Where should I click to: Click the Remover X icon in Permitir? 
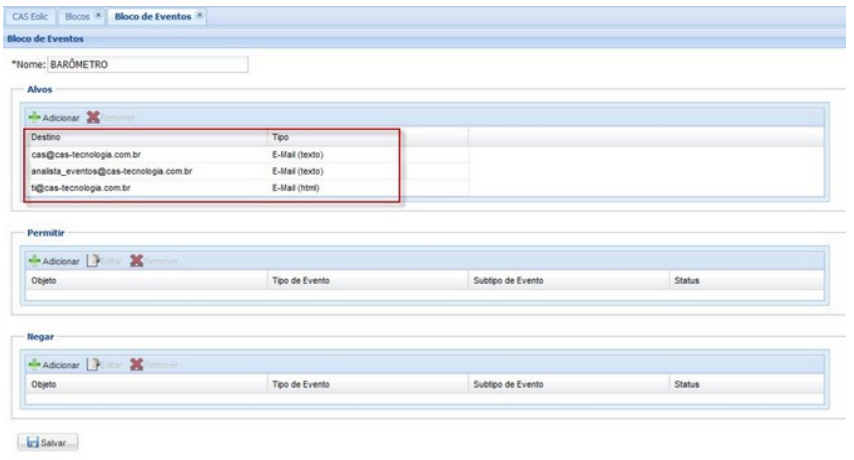134,261
